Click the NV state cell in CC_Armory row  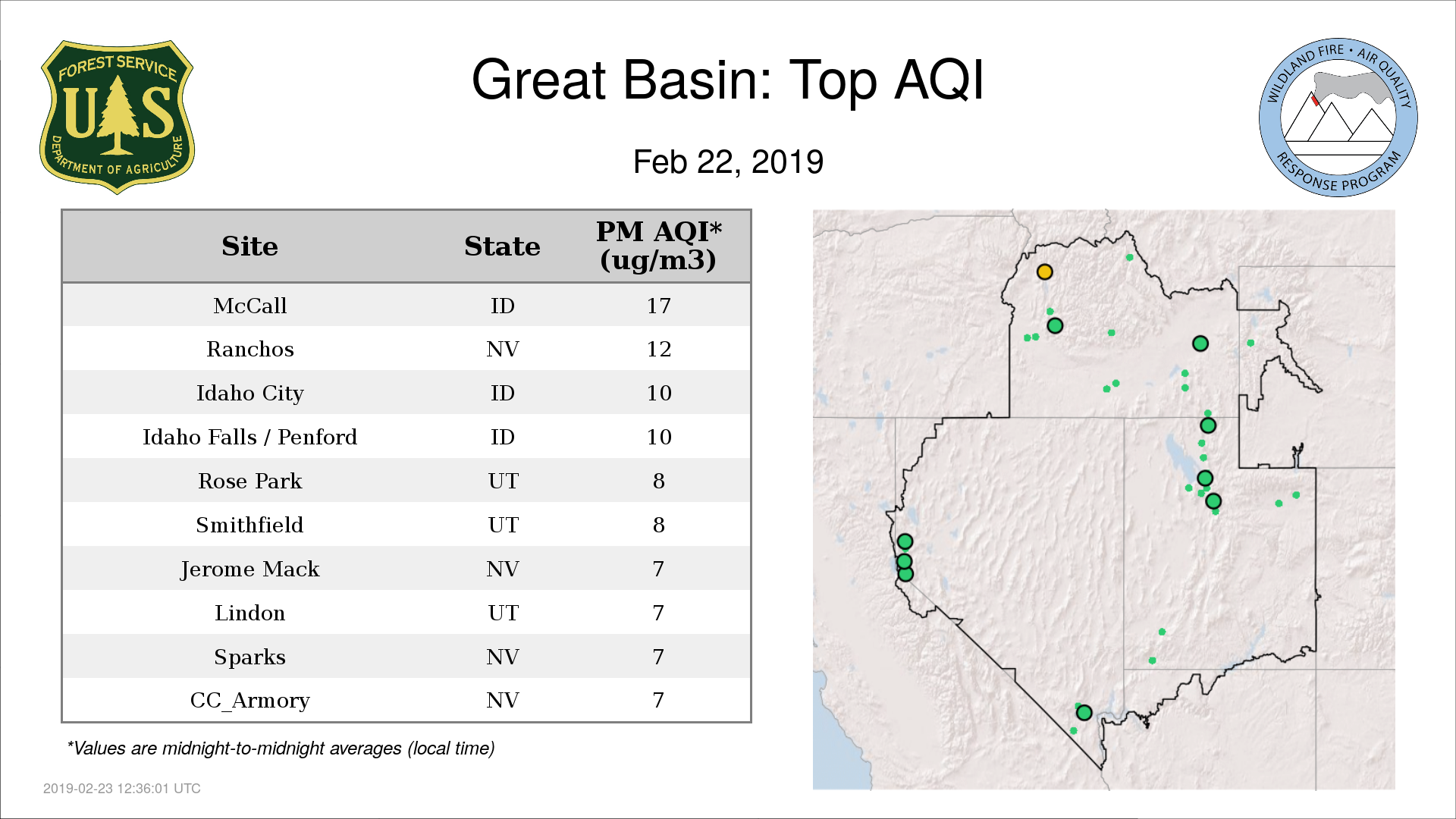(x=502, y=700)
